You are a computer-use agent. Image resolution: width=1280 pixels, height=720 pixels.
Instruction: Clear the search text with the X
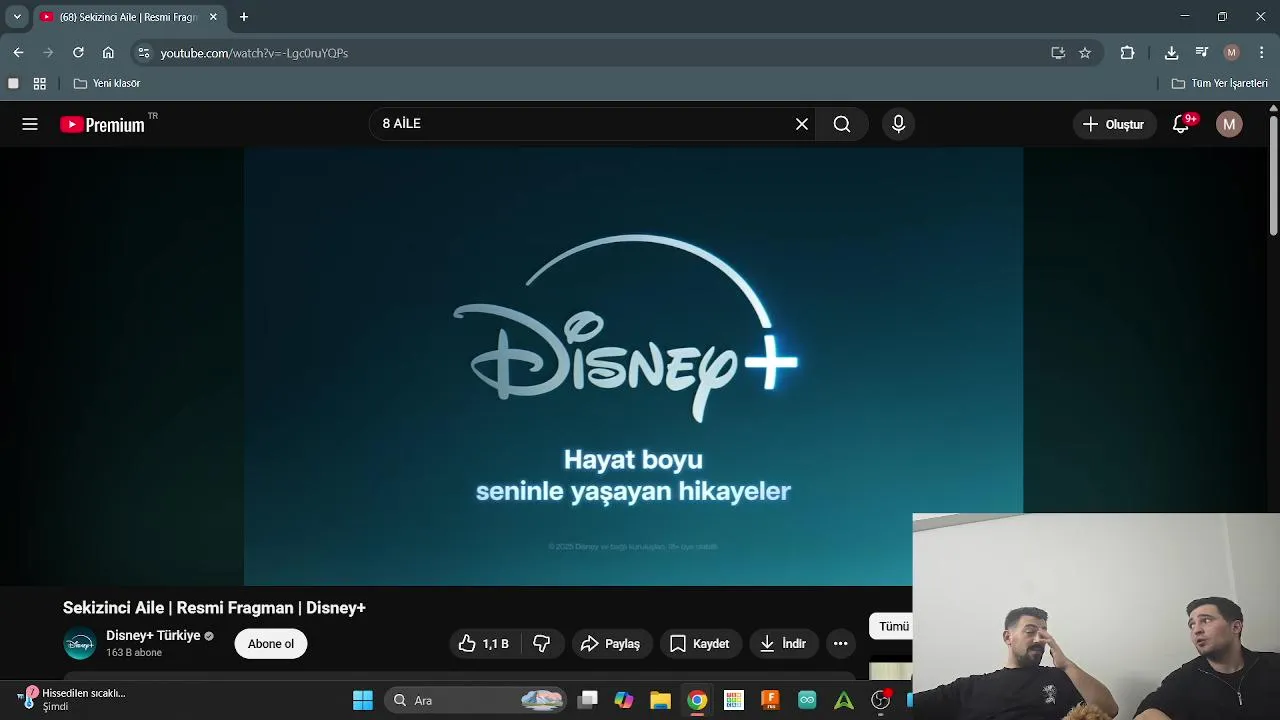[x=802, y=124]
